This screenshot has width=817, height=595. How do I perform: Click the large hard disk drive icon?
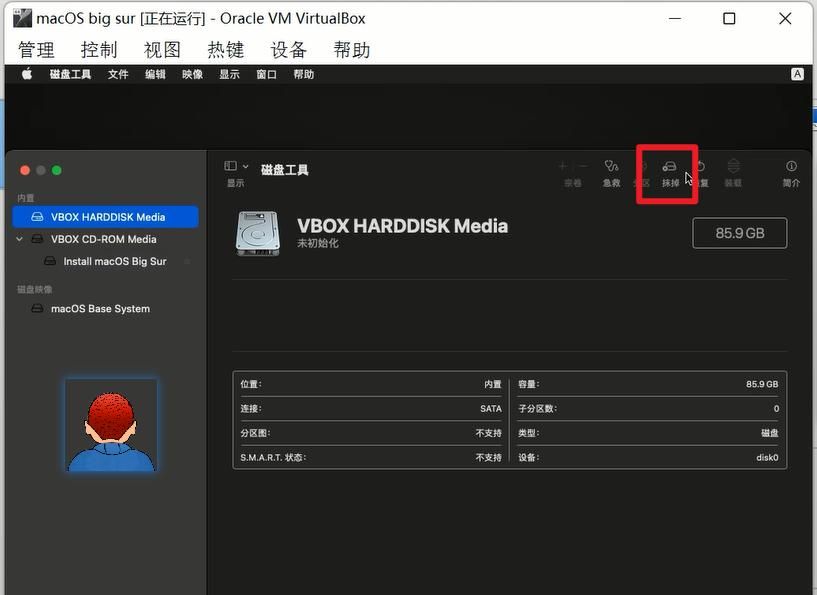[x=258, y=232]
